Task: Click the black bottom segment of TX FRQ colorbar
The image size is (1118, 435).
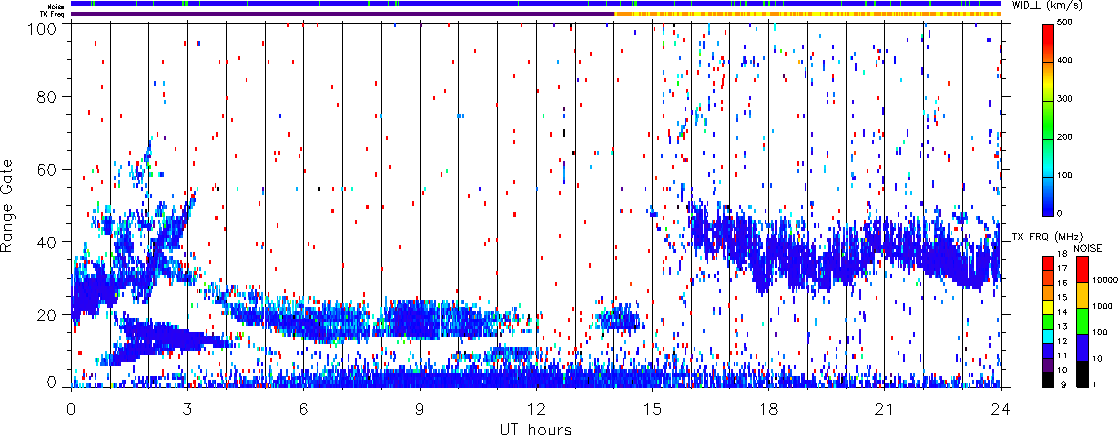Action: click(1047, 380)
